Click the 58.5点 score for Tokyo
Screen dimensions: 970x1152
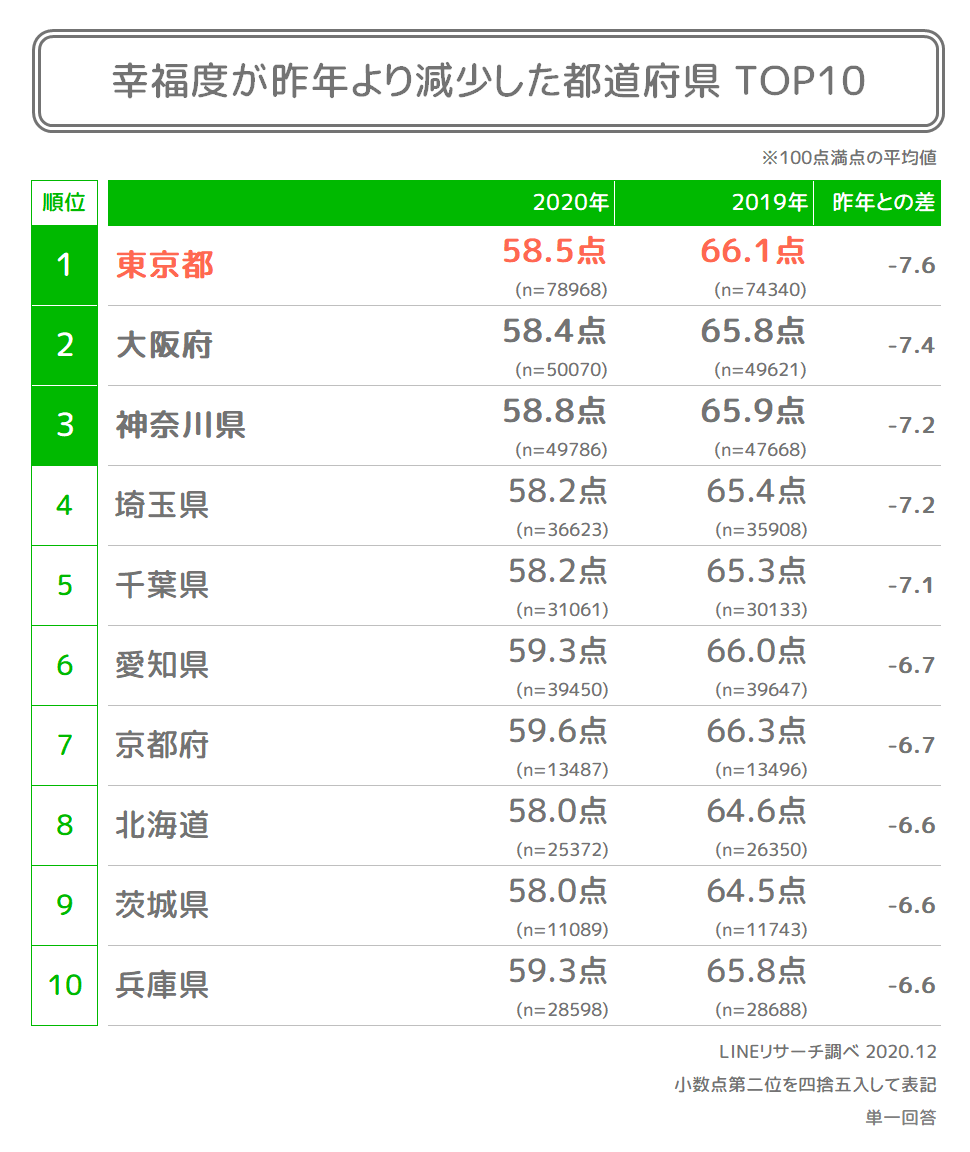coord(554,251)
